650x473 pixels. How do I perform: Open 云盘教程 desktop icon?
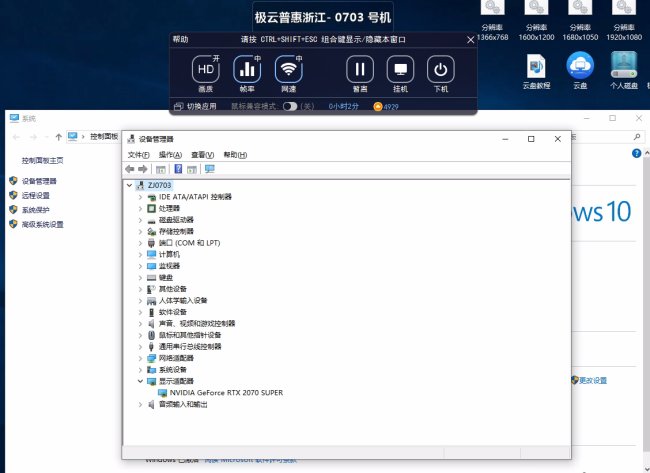[x=536, y=70]
